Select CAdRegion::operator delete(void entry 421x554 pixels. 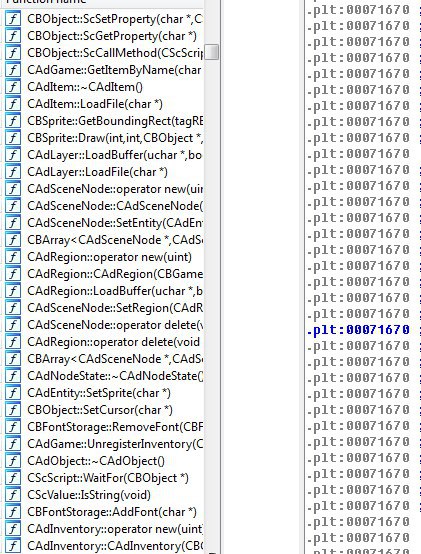point(114,342)
